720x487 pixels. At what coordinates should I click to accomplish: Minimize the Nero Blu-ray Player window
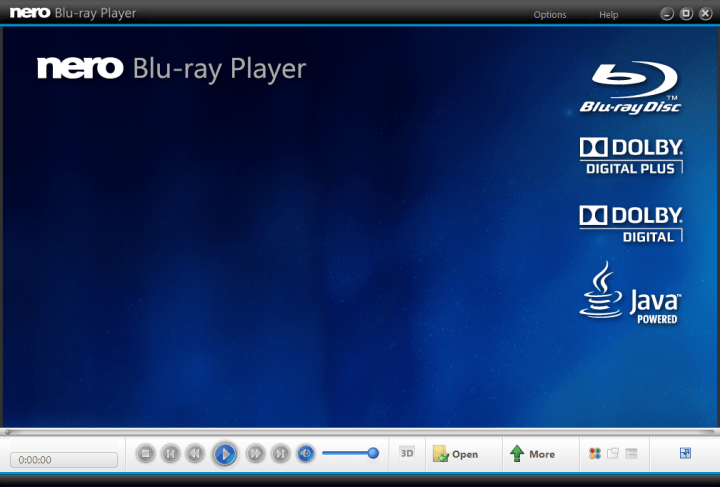point(667,14)
